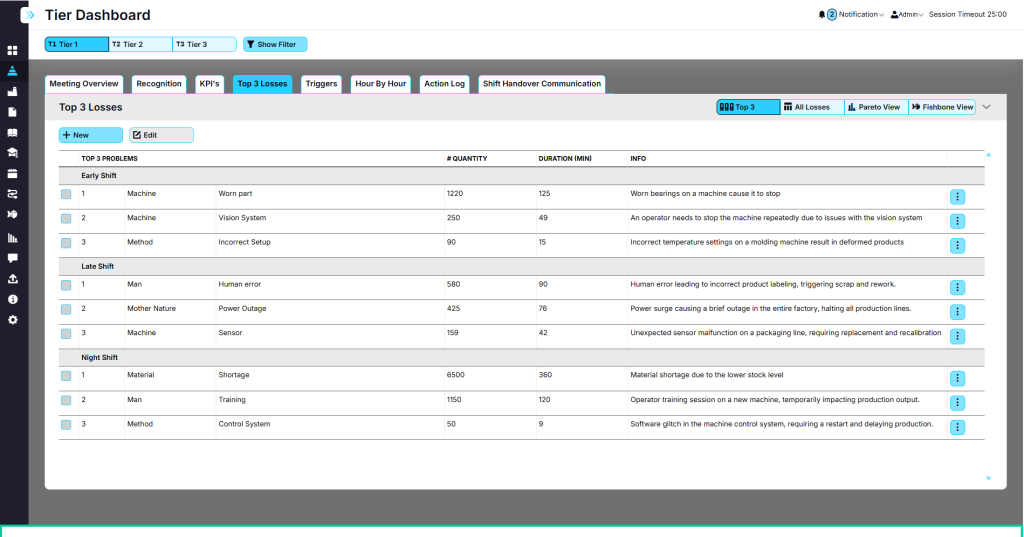Check the Shortage row checkbox
The image size is (1024, 537).
[x=66, y=376]
